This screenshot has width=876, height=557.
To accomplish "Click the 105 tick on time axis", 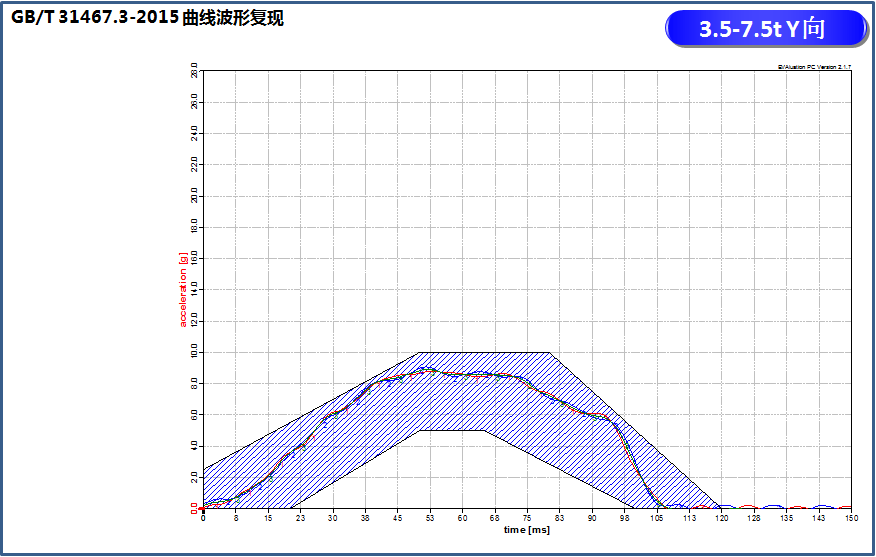I will tap(657, 518).
